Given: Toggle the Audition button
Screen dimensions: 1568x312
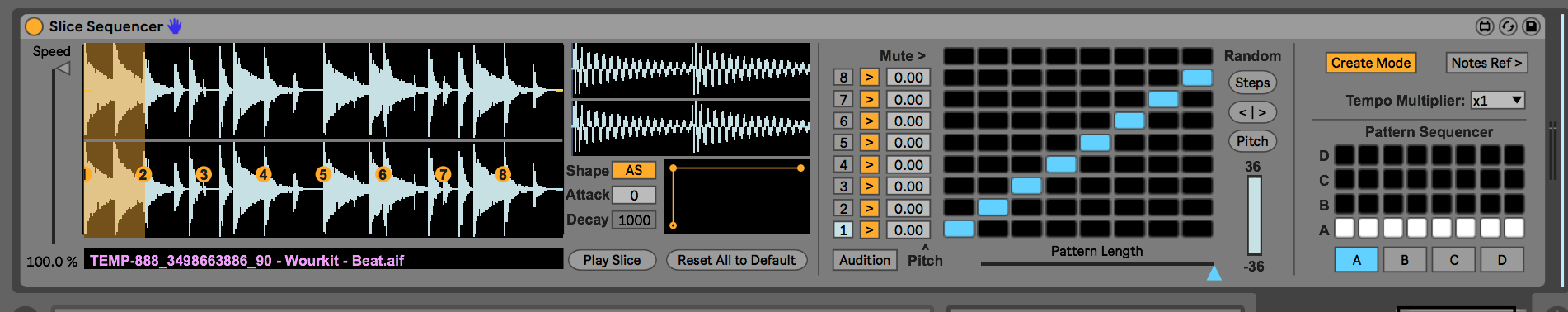Looking at the screenshot, I should coord(864,260).
